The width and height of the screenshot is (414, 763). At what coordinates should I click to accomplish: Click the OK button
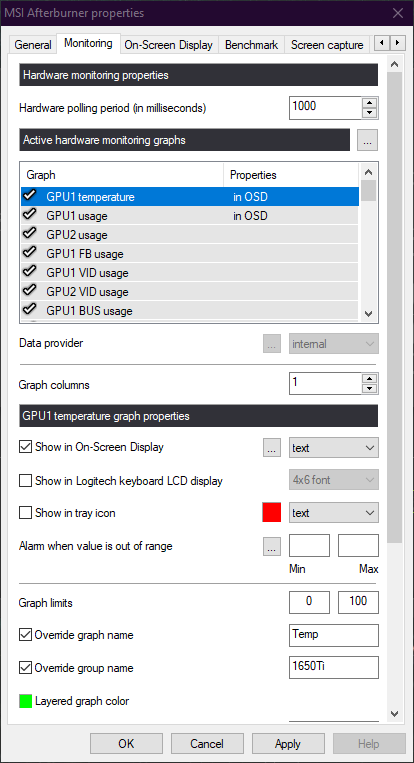coord(126,744)
